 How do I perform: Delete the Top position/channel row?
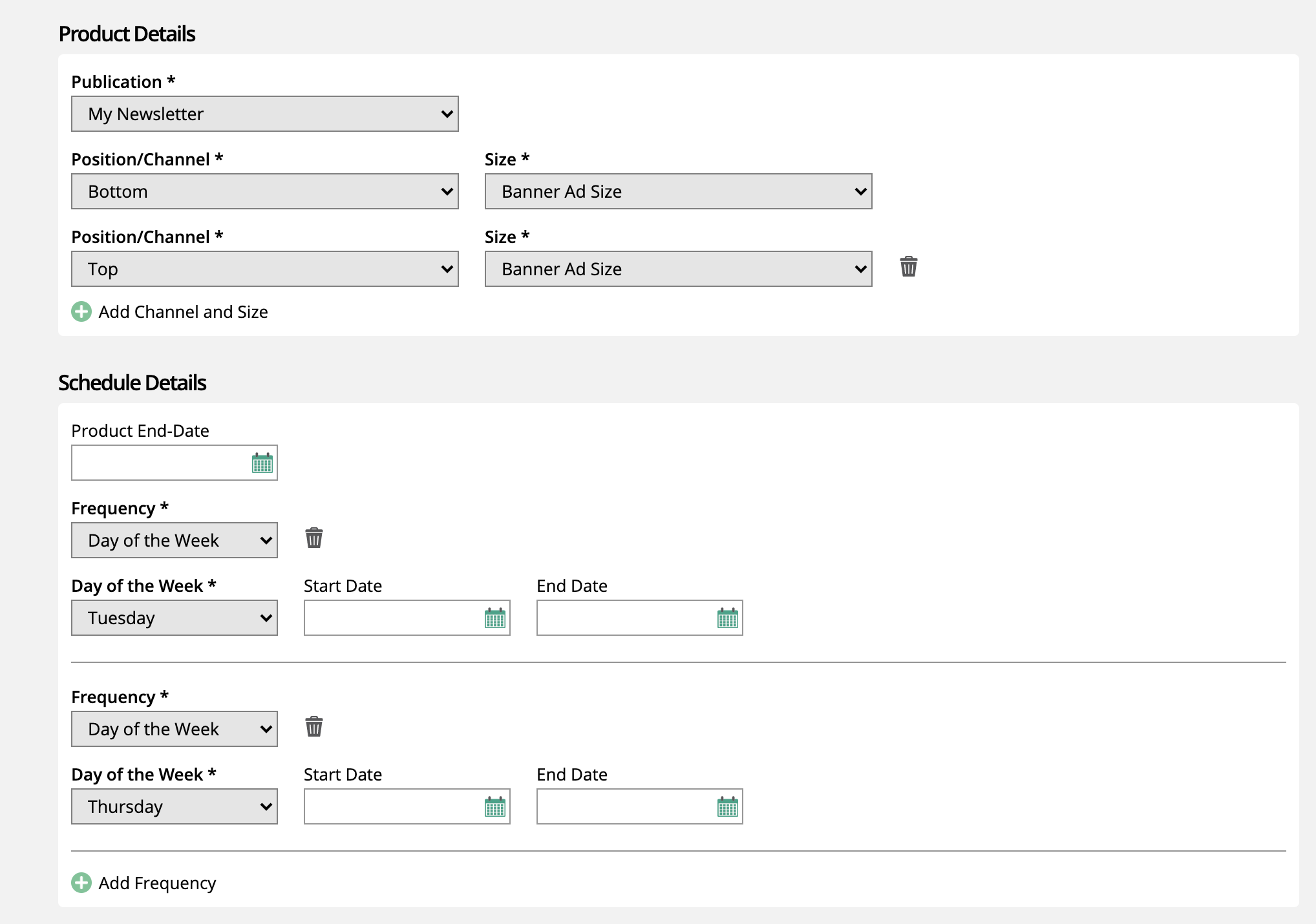pos(908,267)
